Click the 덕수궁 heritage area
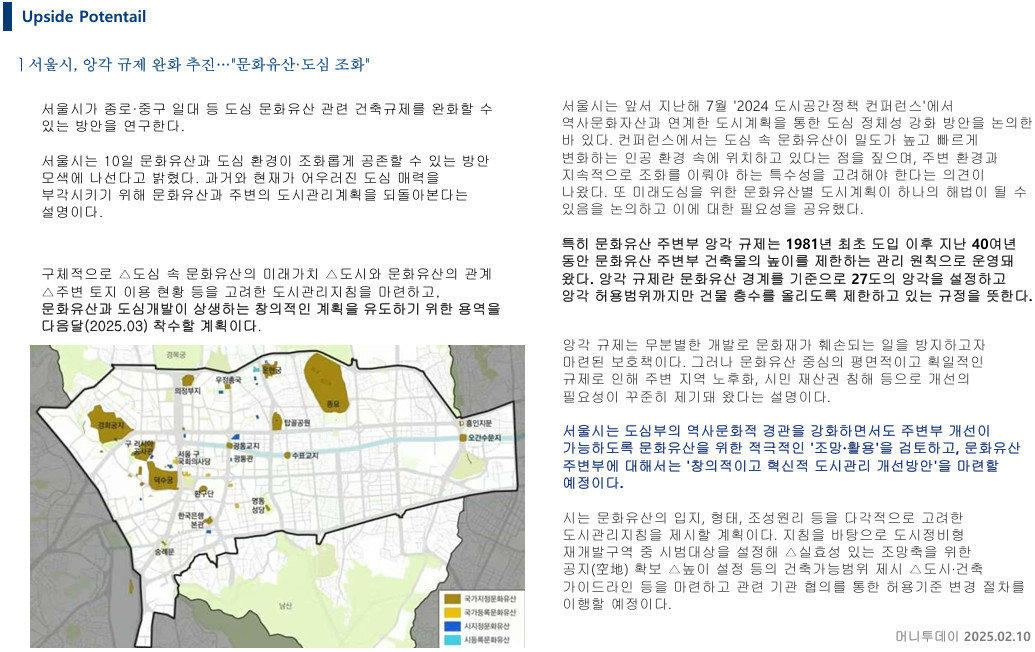Viewport: 1035px width, 652px height. (162, 478)
